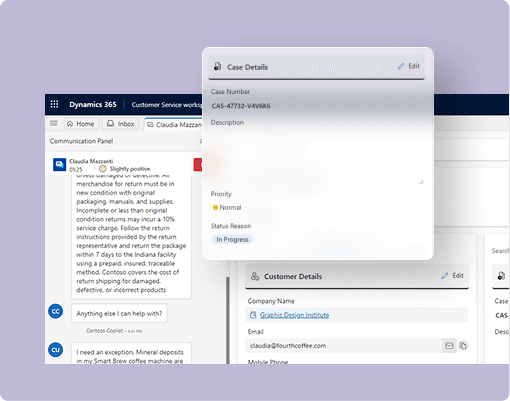This screenshot has width=510, height=401.
Task: Click the Communication Panel heading
Action: tap(81, 141)
